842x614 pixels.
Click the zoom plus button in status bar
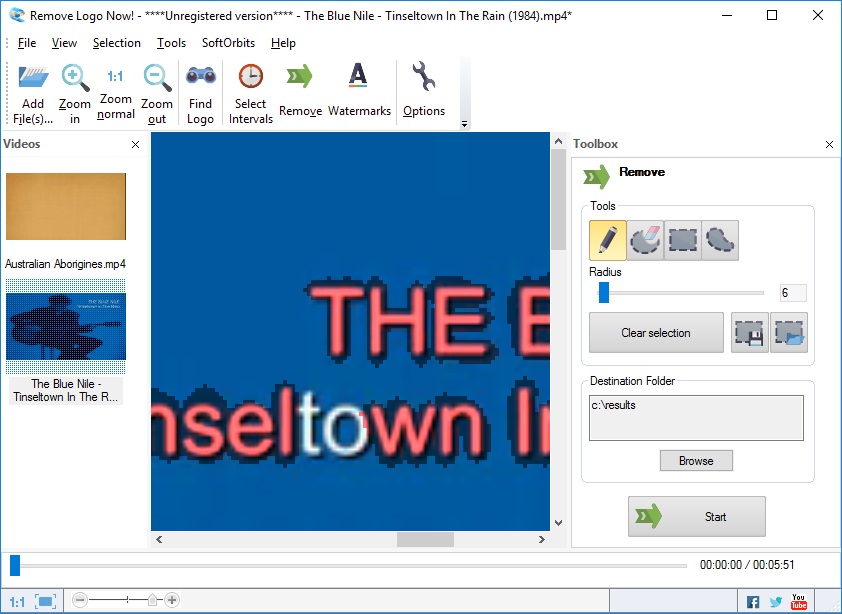172,599
